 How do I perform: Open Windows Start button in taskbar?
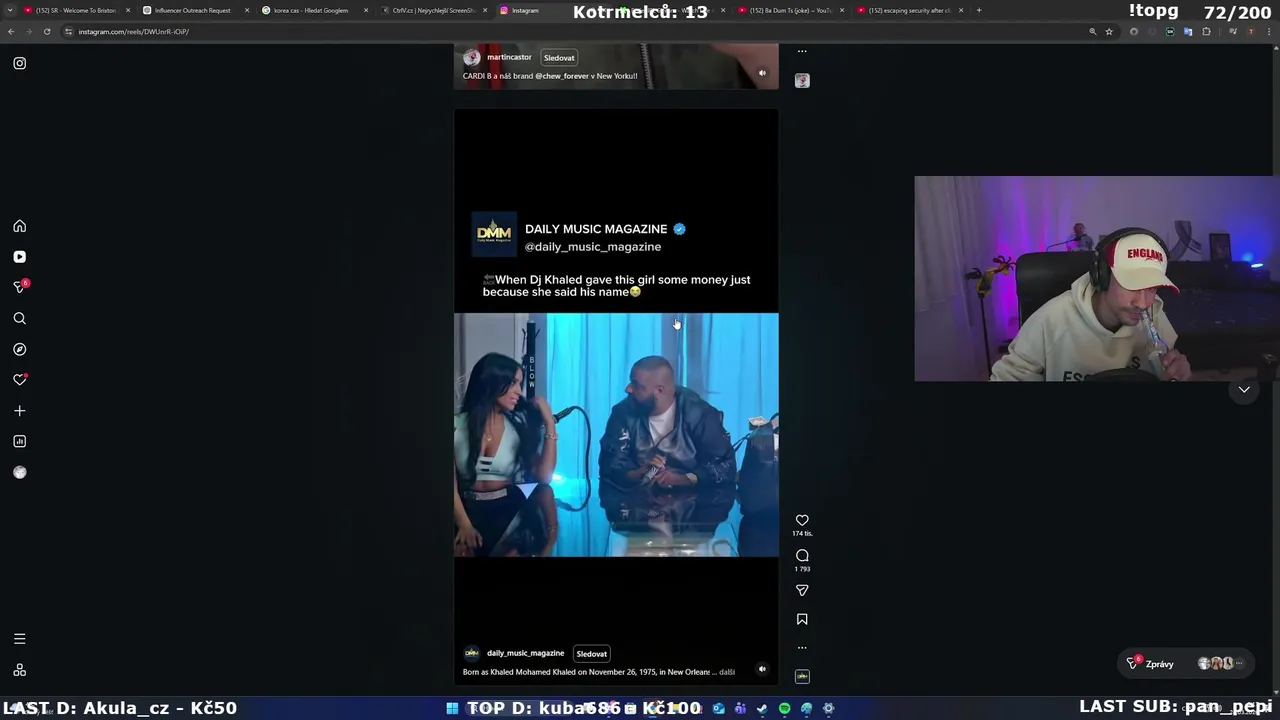coord(452,708)
